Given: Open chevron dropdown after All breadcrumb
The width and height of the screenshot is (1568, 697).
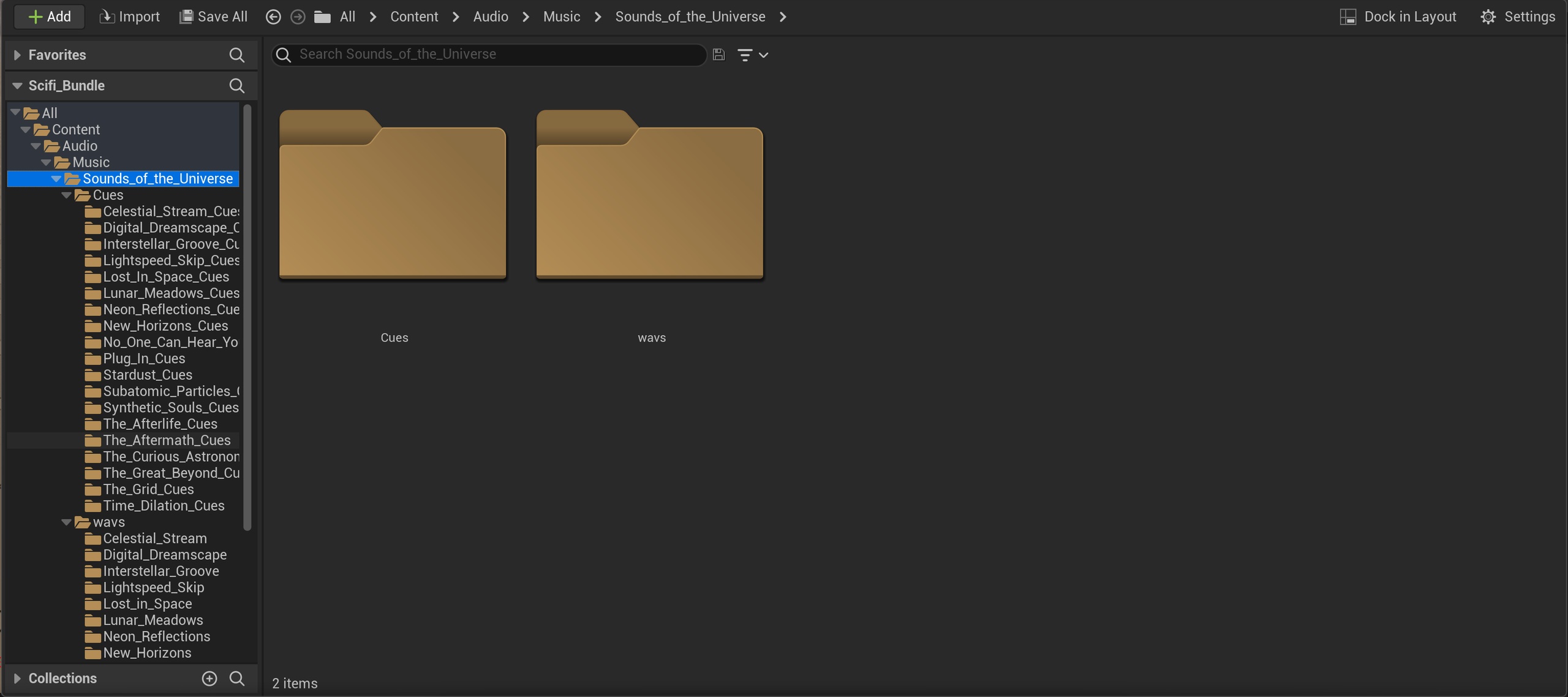Looking at the screenshot, I should tap(373, 17).
